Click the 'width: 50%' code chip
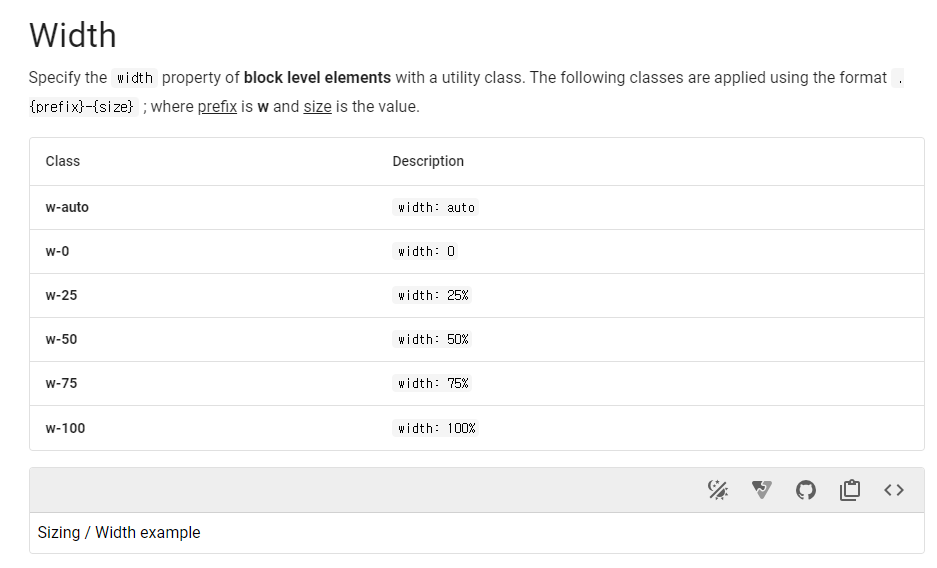Image resolution: width=937 pixels, height=568 pixels. [432, 339]
